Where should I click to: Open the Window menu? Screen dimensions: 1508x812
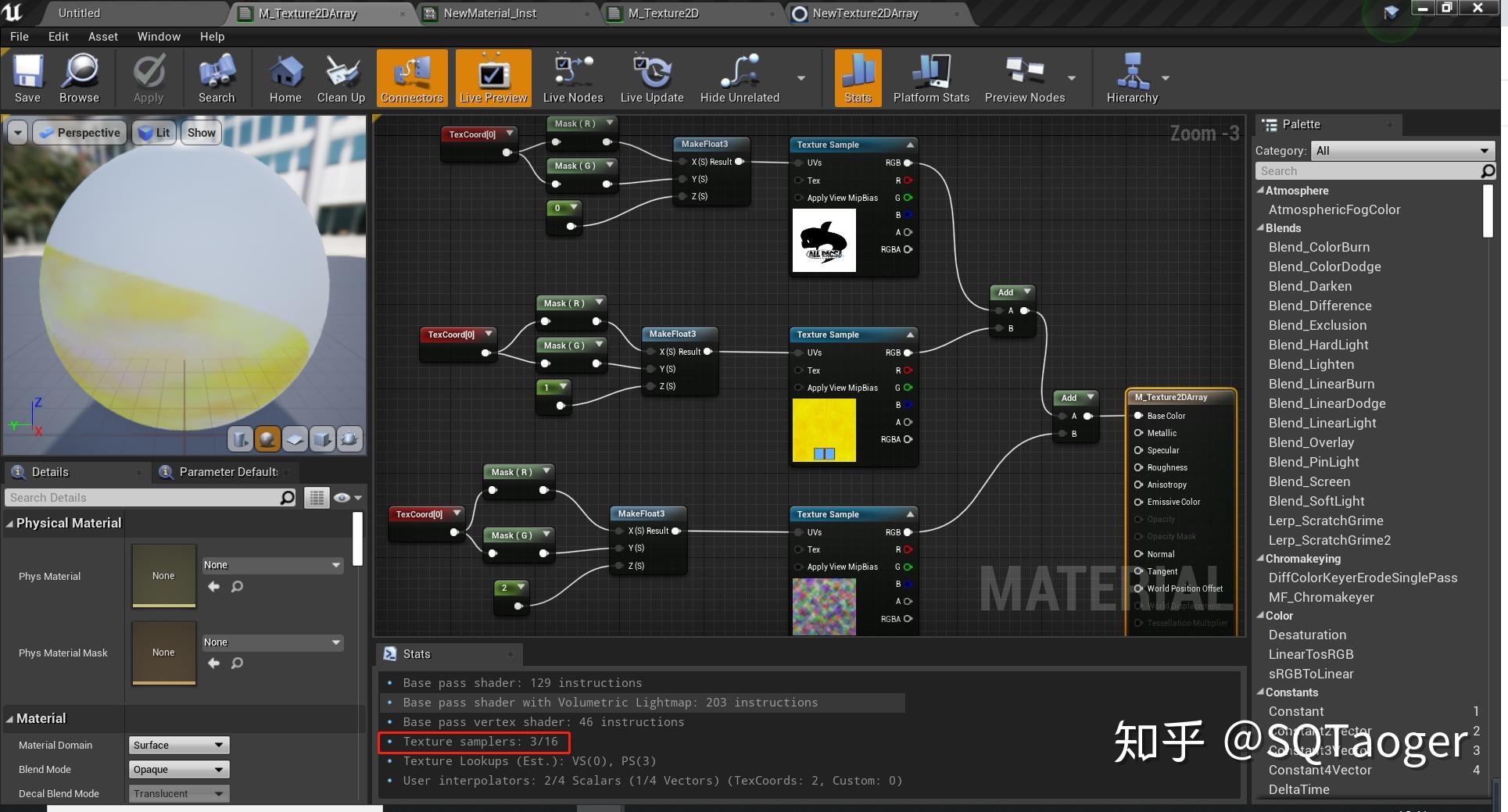click(x=158, y=36)
